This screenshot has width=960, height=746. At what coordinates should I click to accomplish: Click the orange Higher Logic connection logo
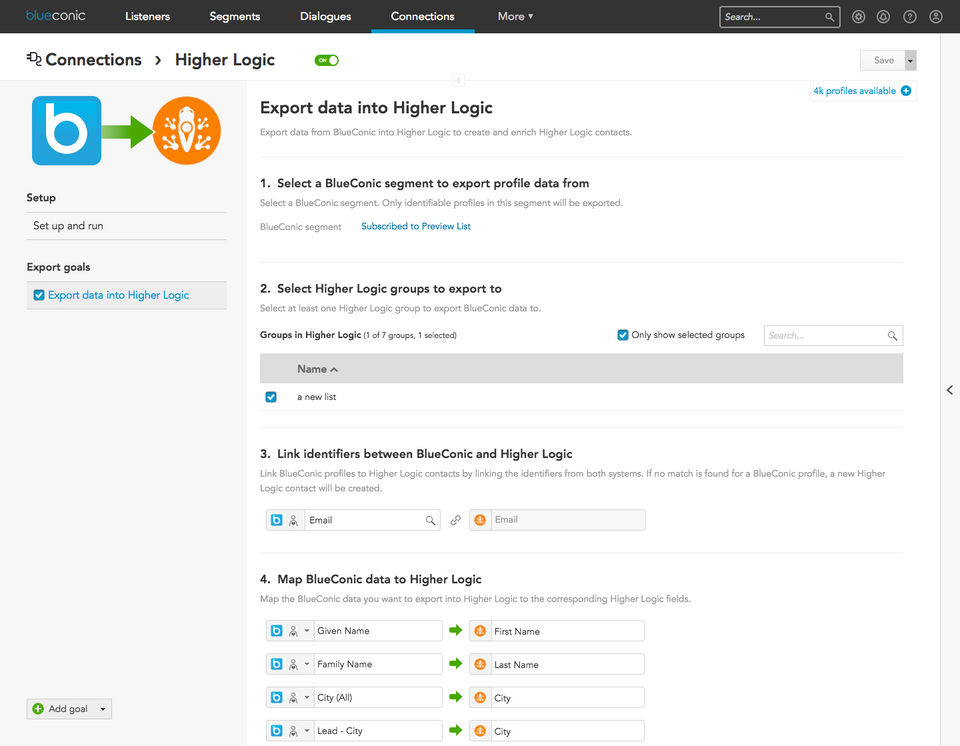point(187,131)
